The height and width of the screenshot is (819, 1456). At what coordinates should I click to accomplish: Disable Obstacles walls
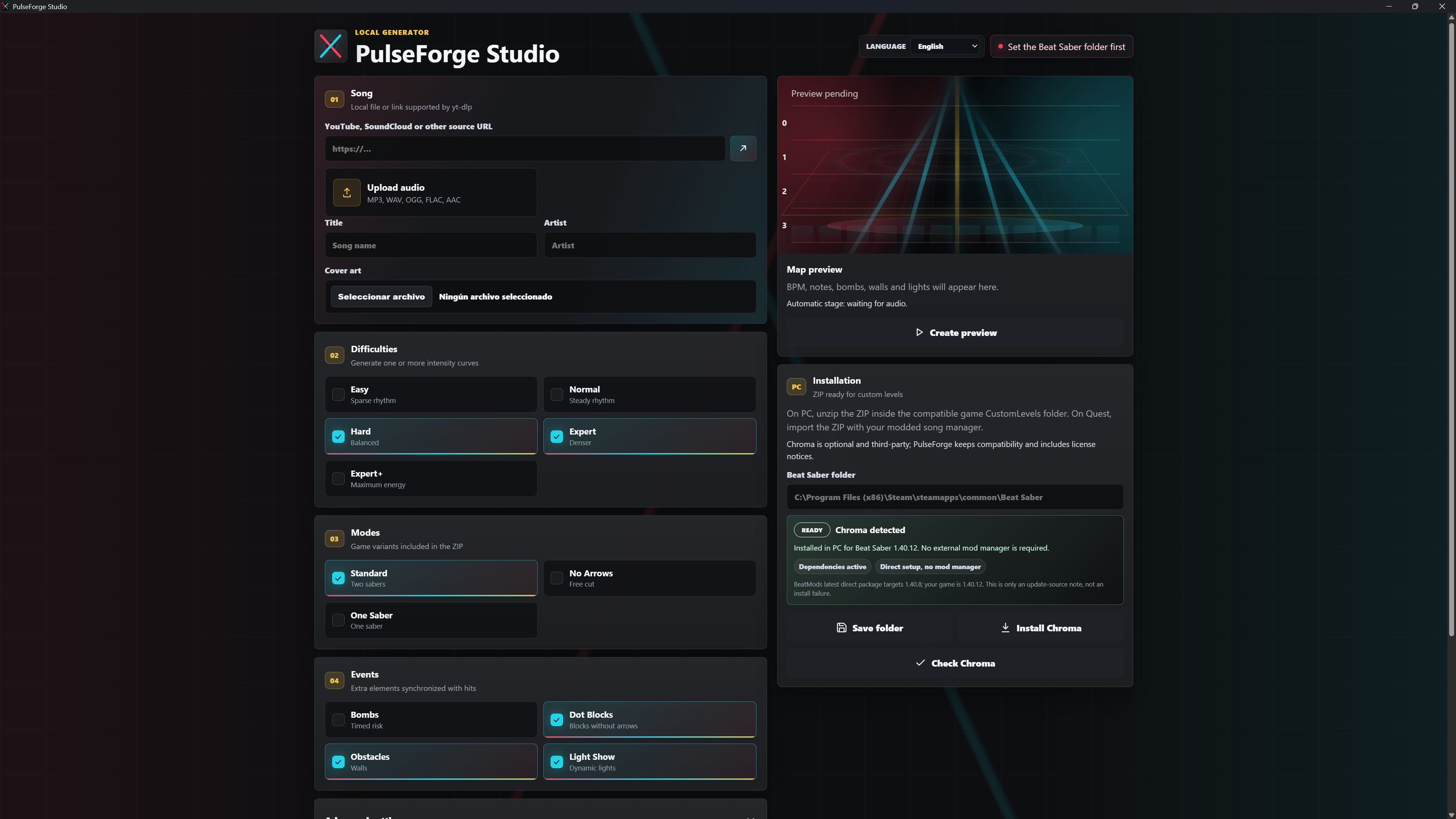tap(338, 762)
